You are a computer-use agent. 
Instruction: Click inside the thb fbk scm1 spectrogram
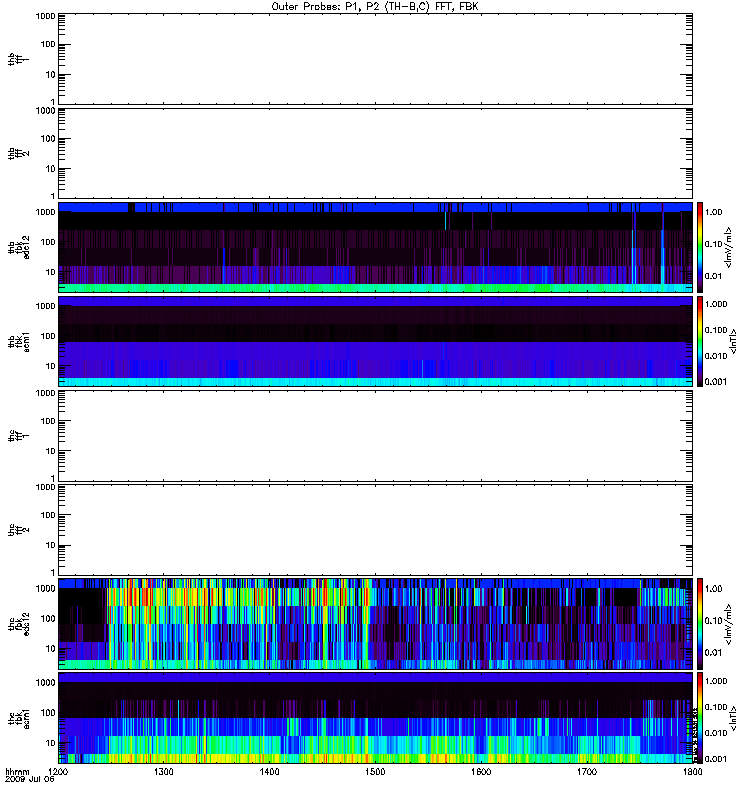click(375, 341)
